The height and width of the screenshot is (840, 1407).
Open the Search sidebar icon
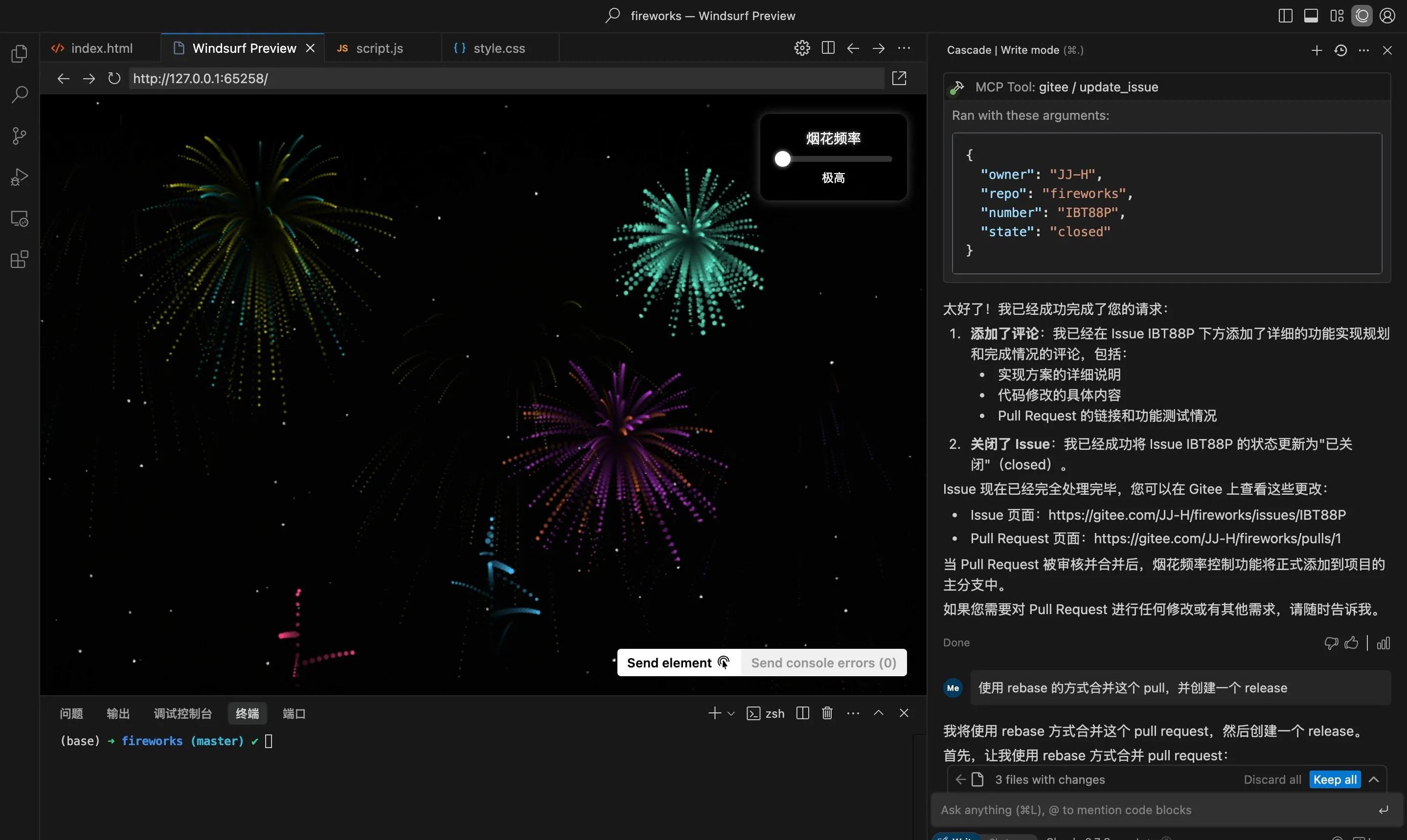[19, 94]
